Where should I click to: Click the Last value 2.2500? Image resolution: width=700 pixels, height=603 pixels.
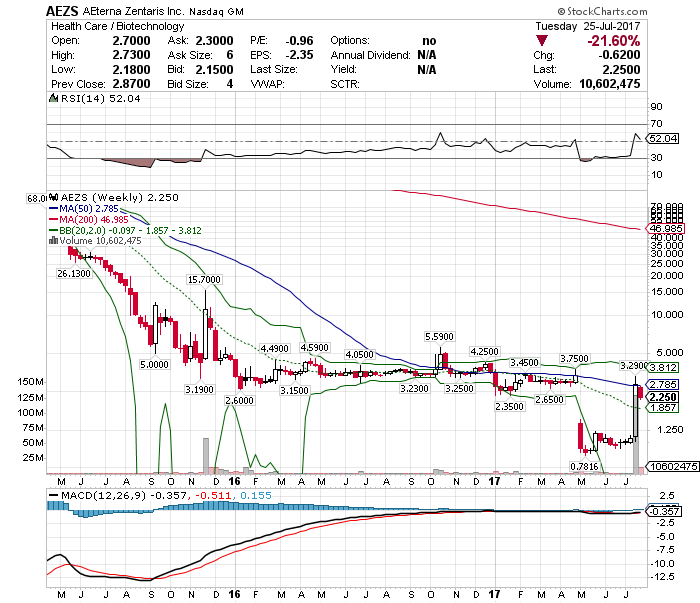click(x=621, y=70)
